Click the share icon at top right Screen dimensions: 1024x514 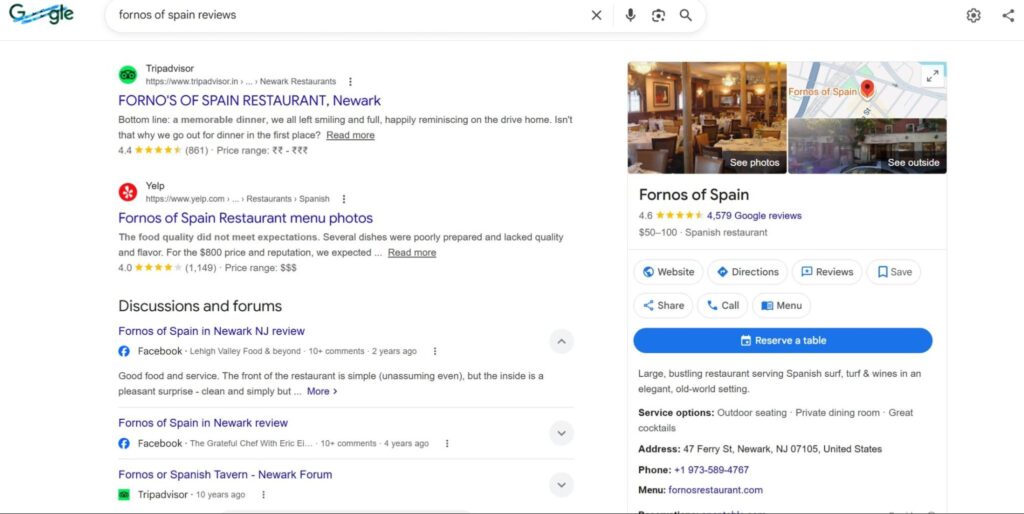pos(1007,15)
